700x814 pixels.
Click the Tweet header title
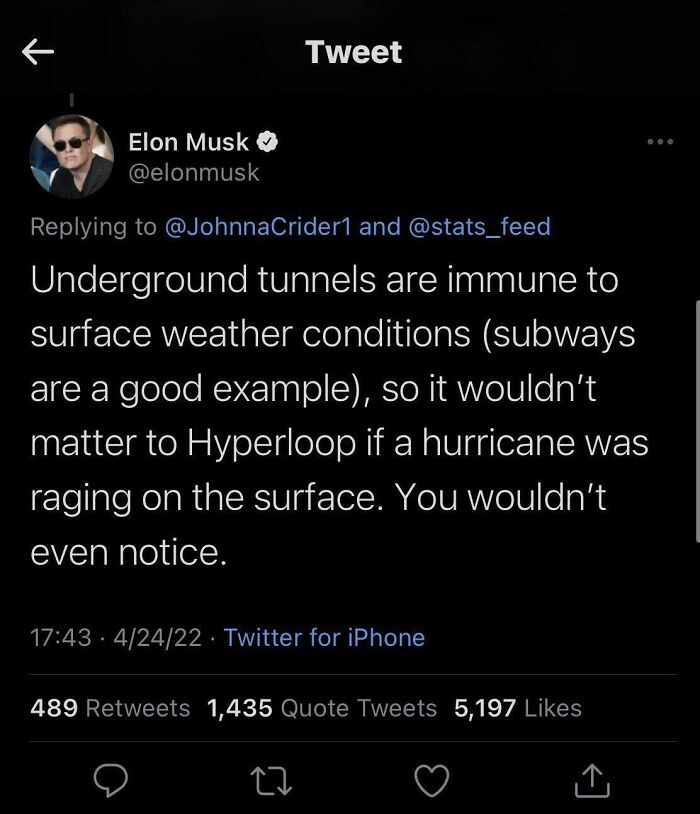(354, 52)
